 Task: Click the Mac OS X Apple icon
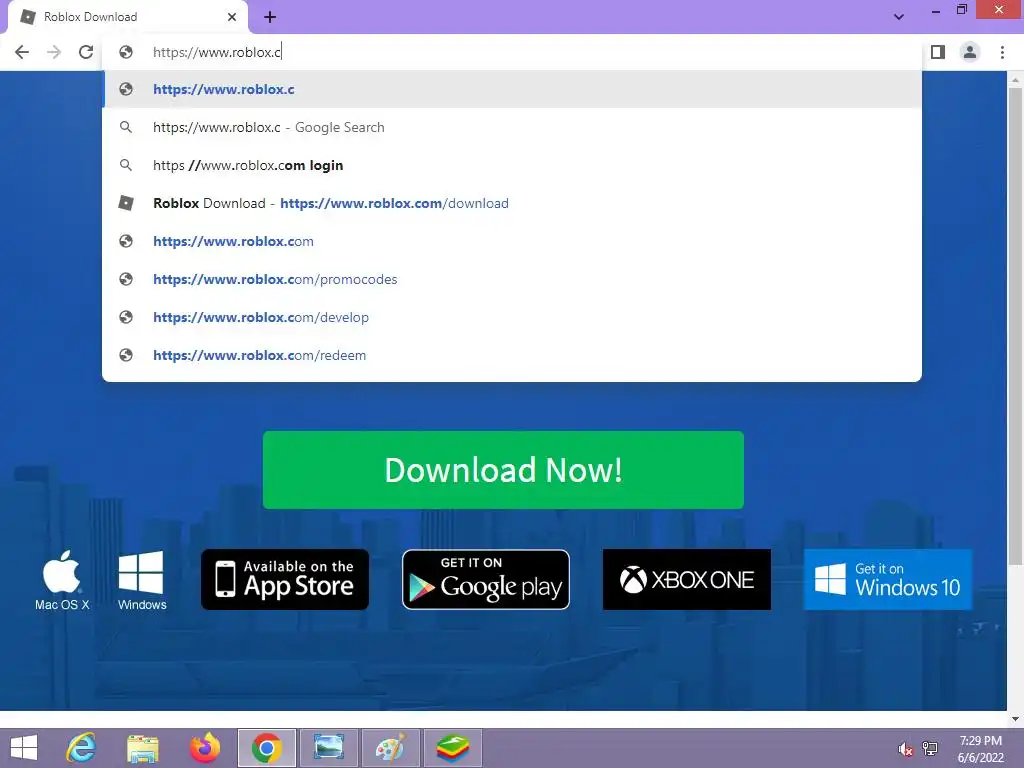click(x=62, y=580)
